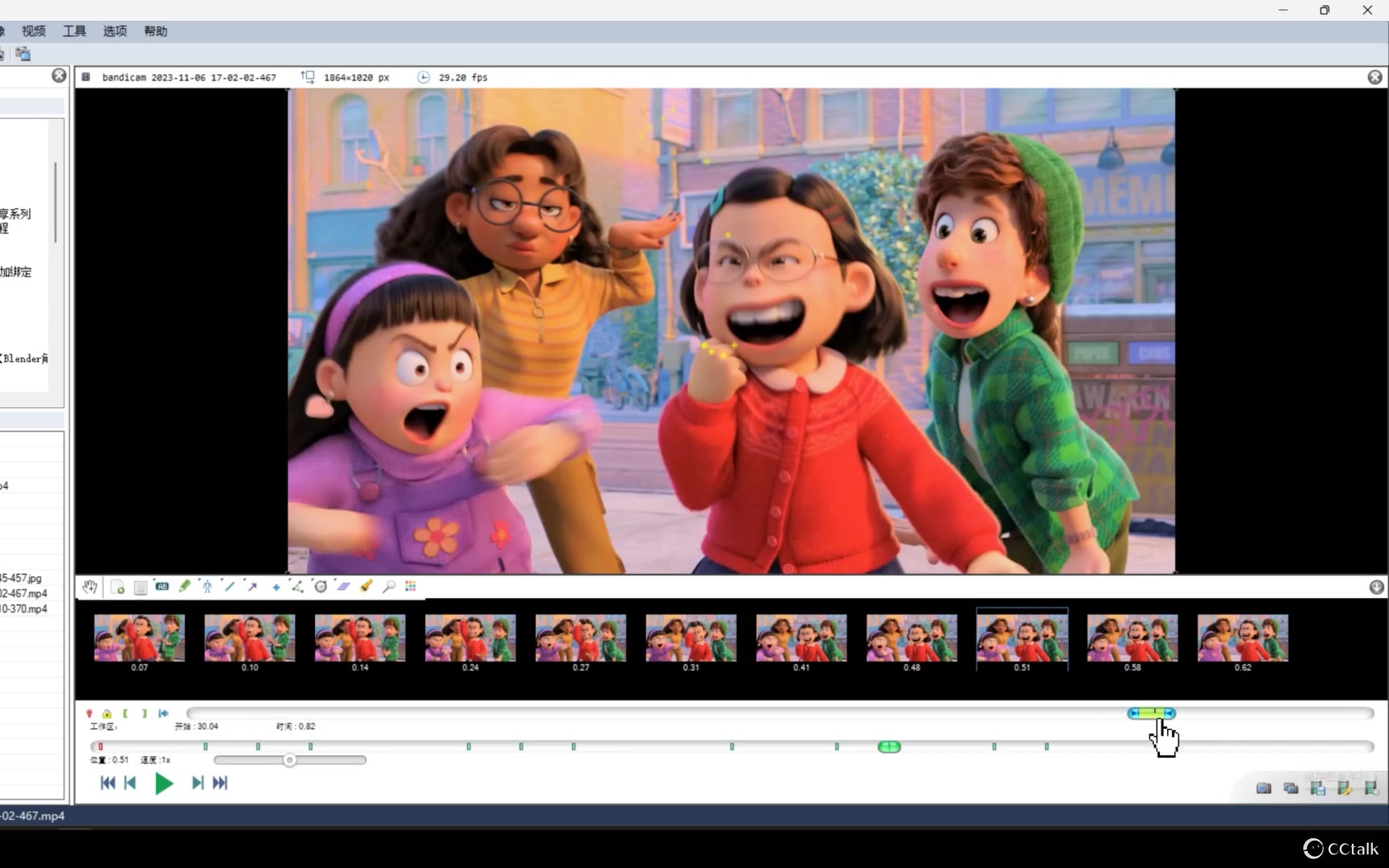Click the 29.20 fps frame rate label

pyautogui.click(x=463, y=78)
